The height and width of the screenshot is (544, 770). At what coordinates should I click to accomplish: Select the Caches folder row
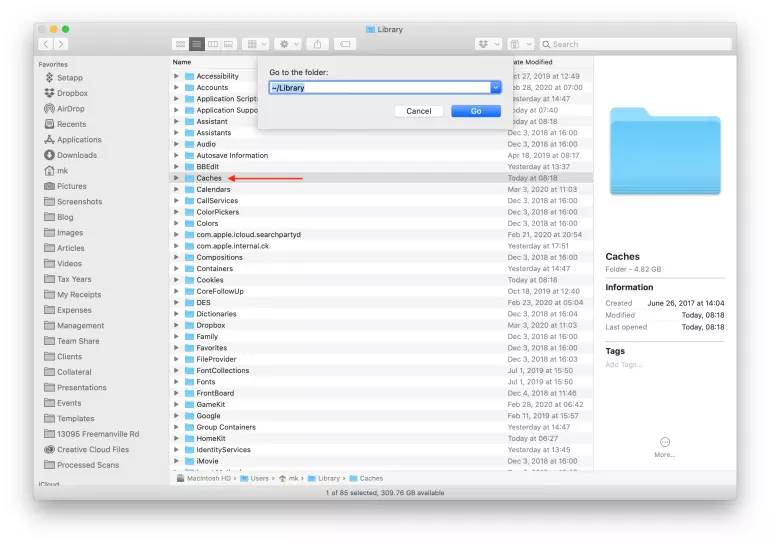(x=381, y=178)
